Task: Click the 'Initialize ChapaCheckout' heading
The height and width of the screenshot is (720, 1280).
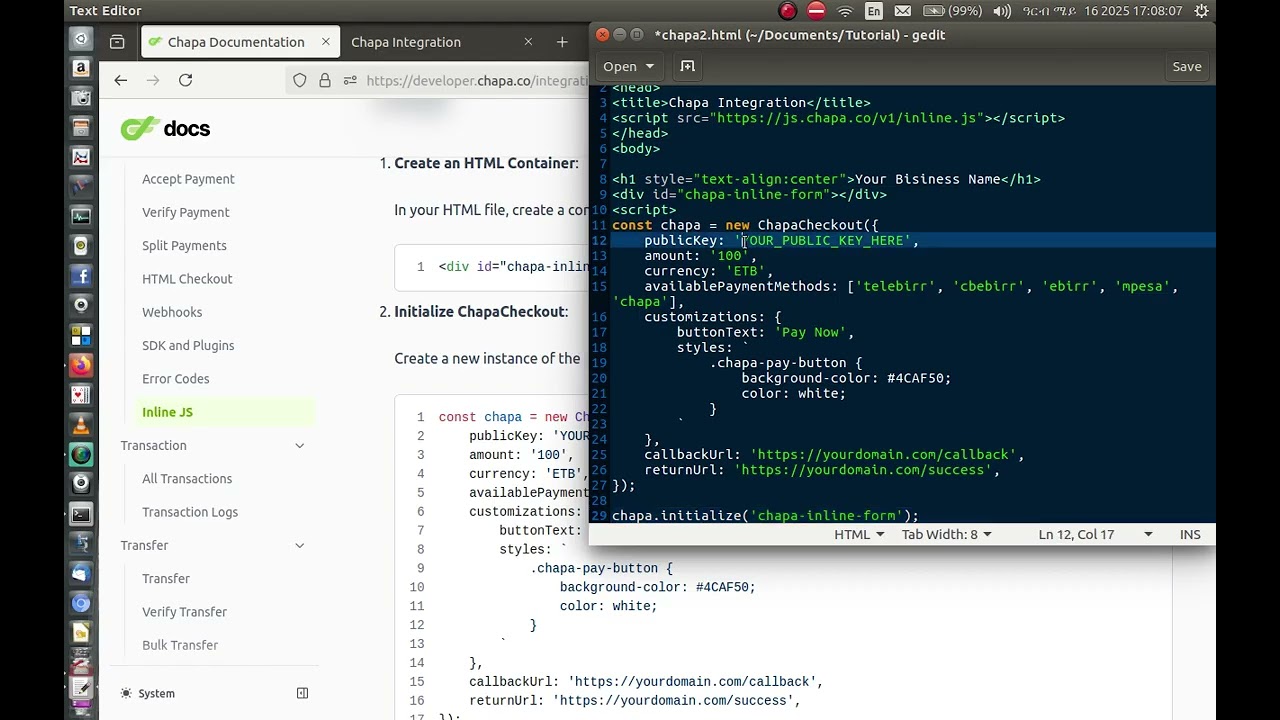Action: pos(481,312)
